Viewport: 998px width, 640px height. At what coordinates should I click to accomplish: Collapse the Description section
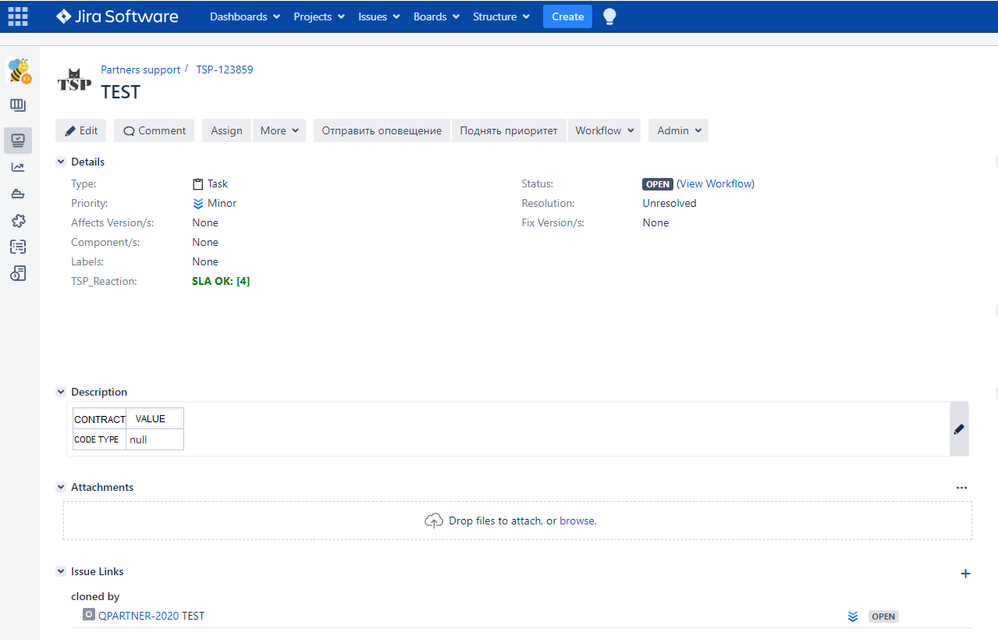click(61, 392)
